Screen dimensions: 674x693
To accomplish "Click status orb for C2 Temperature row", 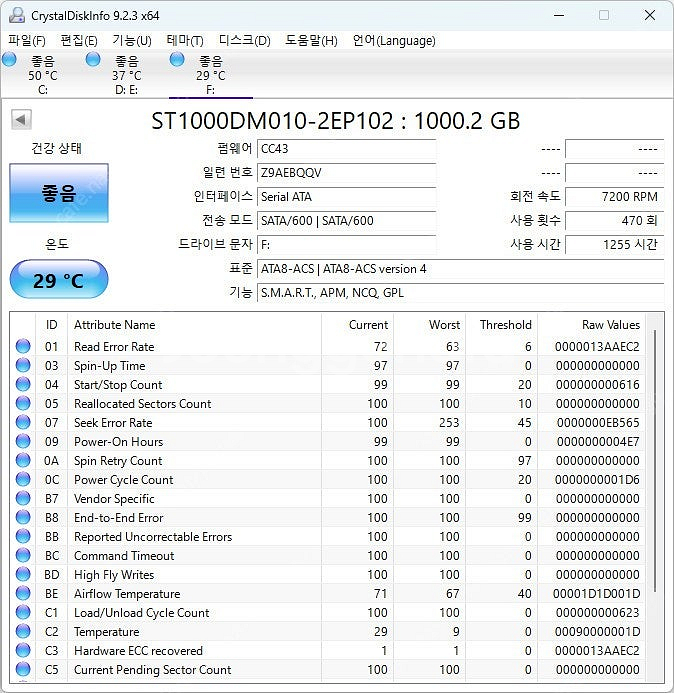I will point(23,631).
